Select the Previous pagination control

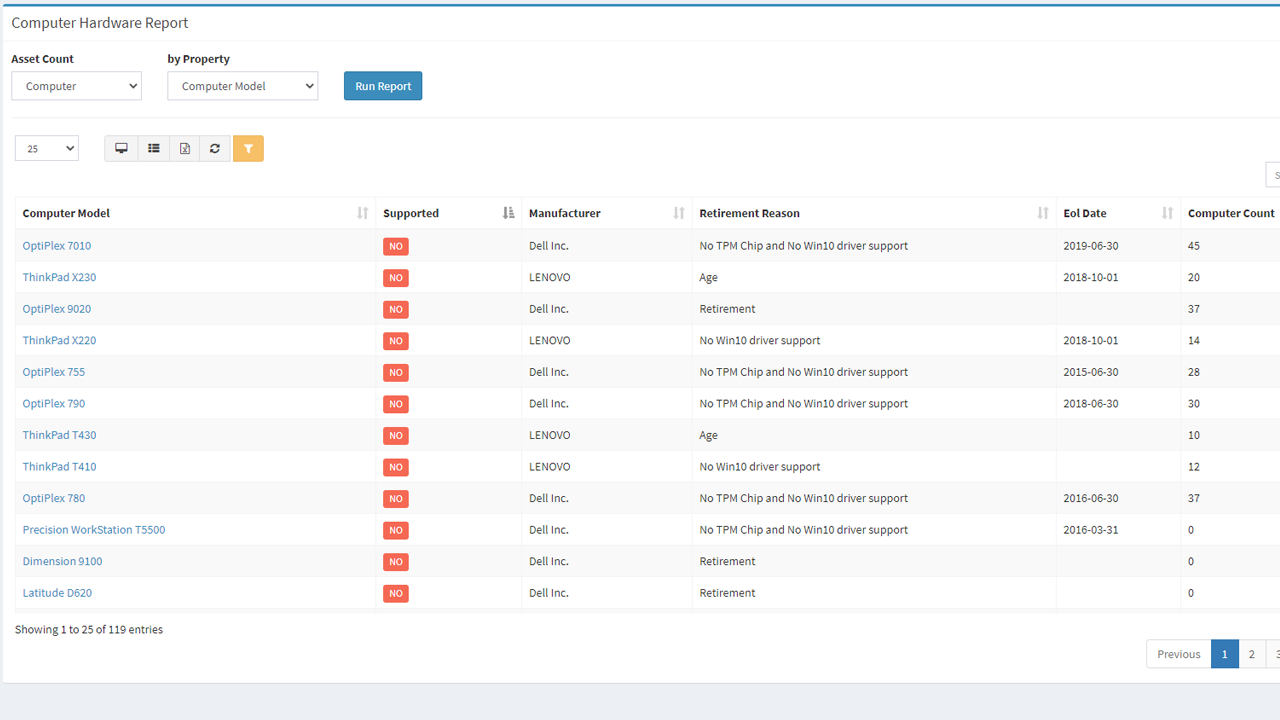click(x=1178, y=653)
